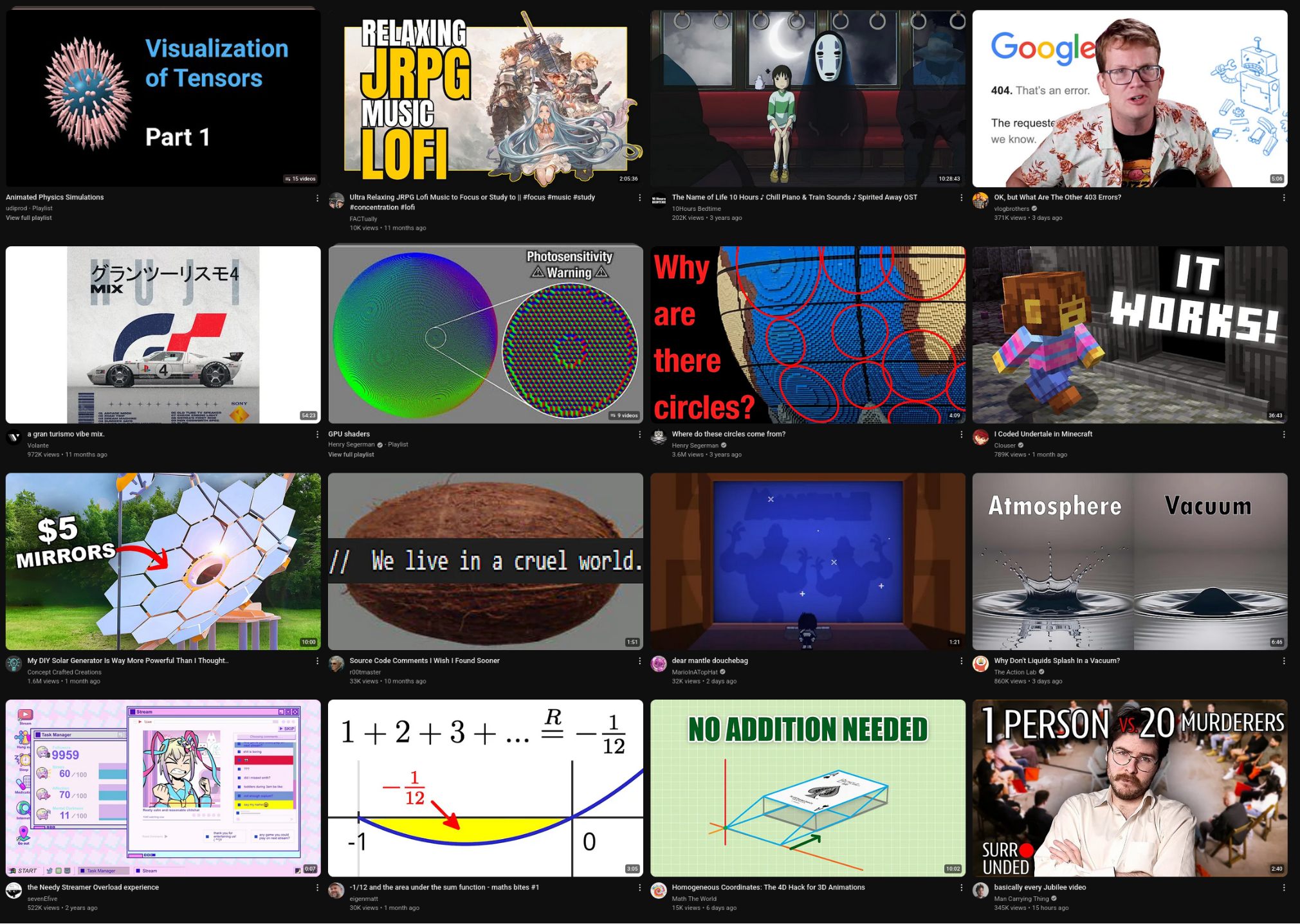Click r00tmaster channel avatar
Image resolution: width=1300 pixels, height=924 pixels.
point(336,664)
